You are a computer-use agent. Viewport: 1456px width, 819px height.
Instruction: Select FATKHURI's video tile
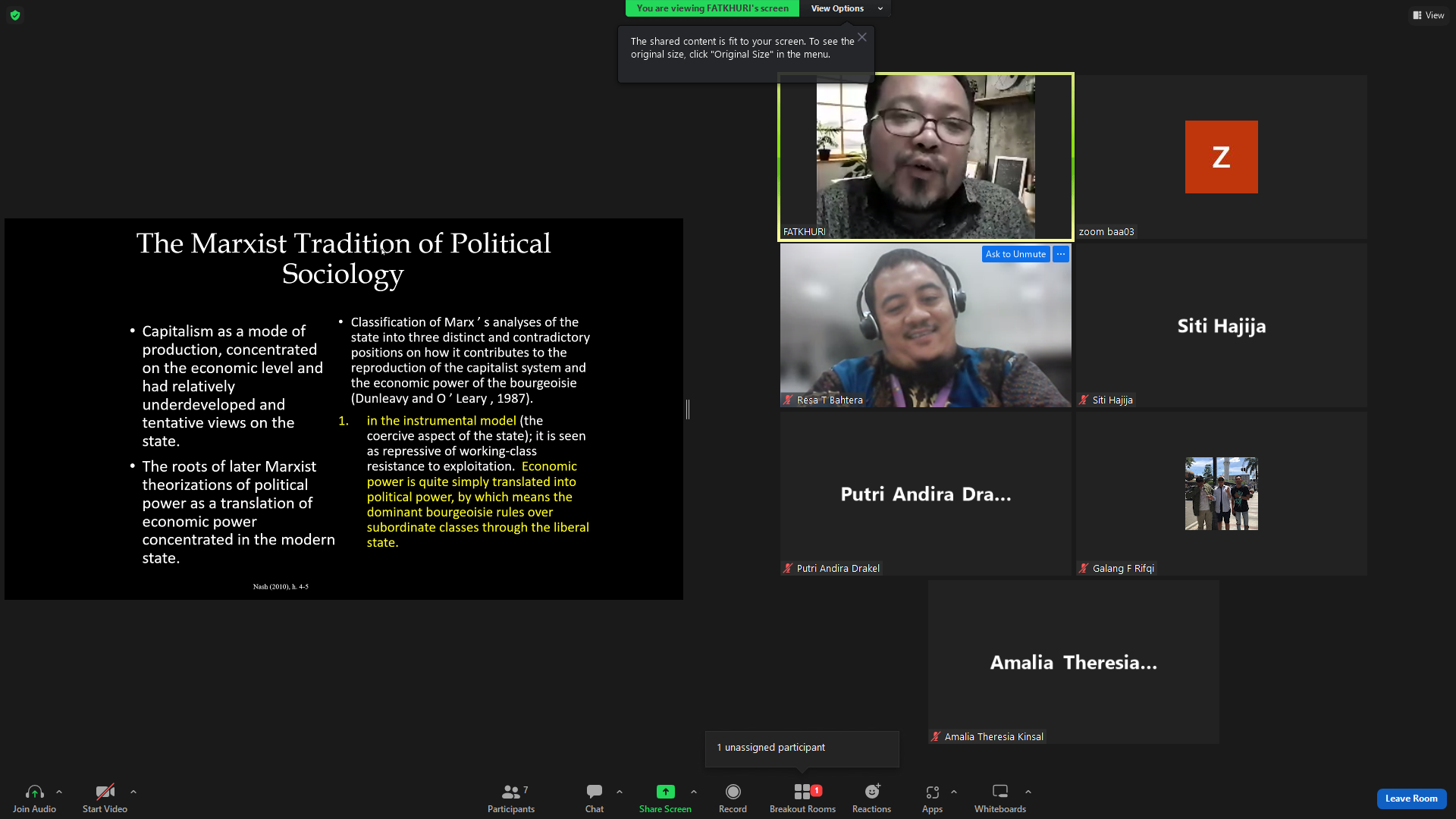tap(926, 157)
